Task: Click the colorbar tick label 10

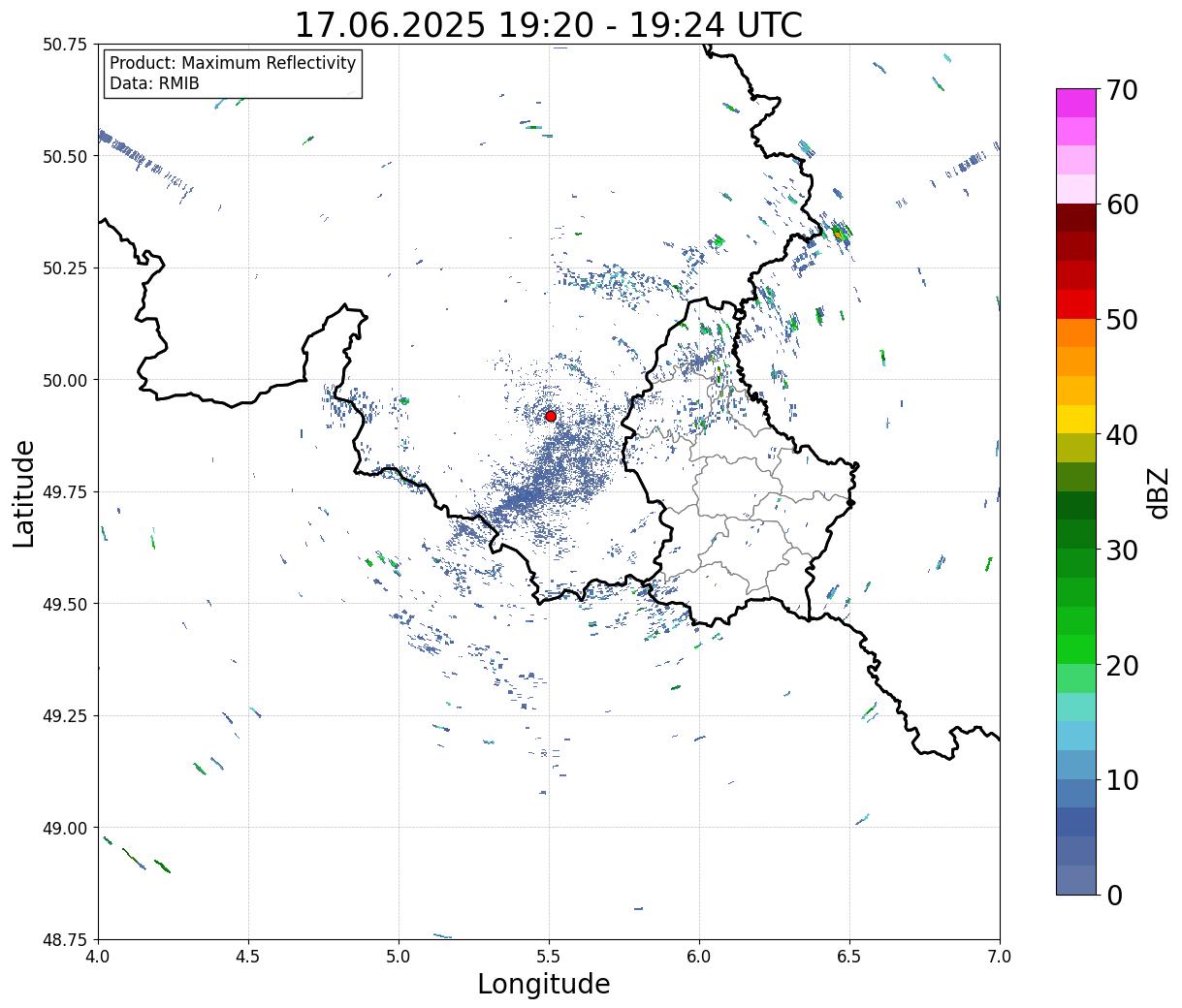Action: [x=1122, y=779]
